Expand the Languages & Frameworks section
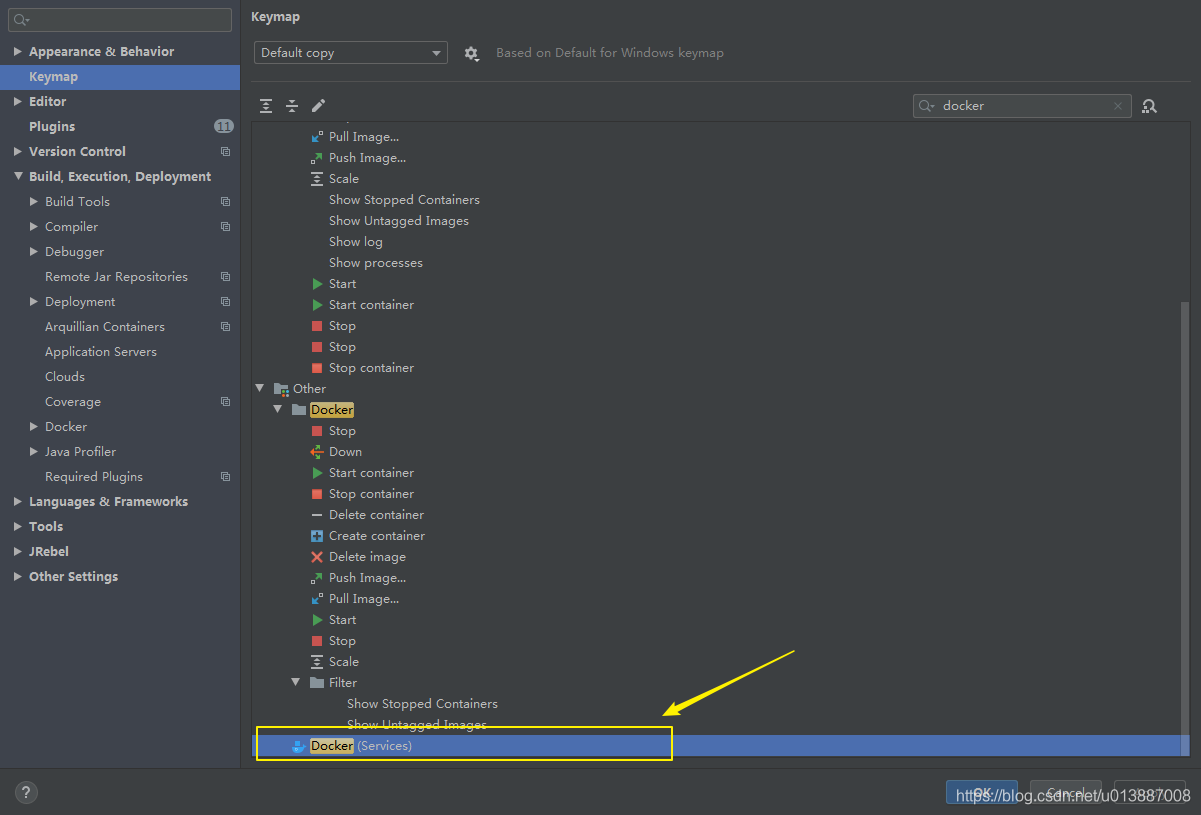Image resolution: width=1201 pixels, height=815 pixels. pyautogui.click(x=18, y=502)
